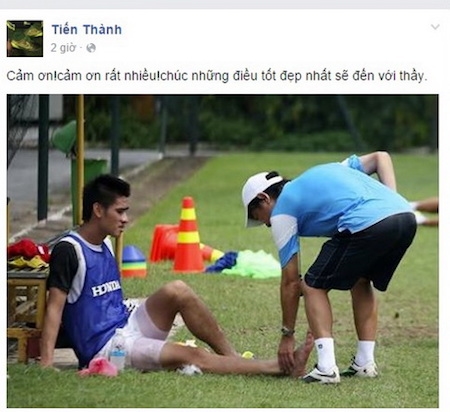Click the coach's wristwatch
450x412 pixels.
click(287, 331)
